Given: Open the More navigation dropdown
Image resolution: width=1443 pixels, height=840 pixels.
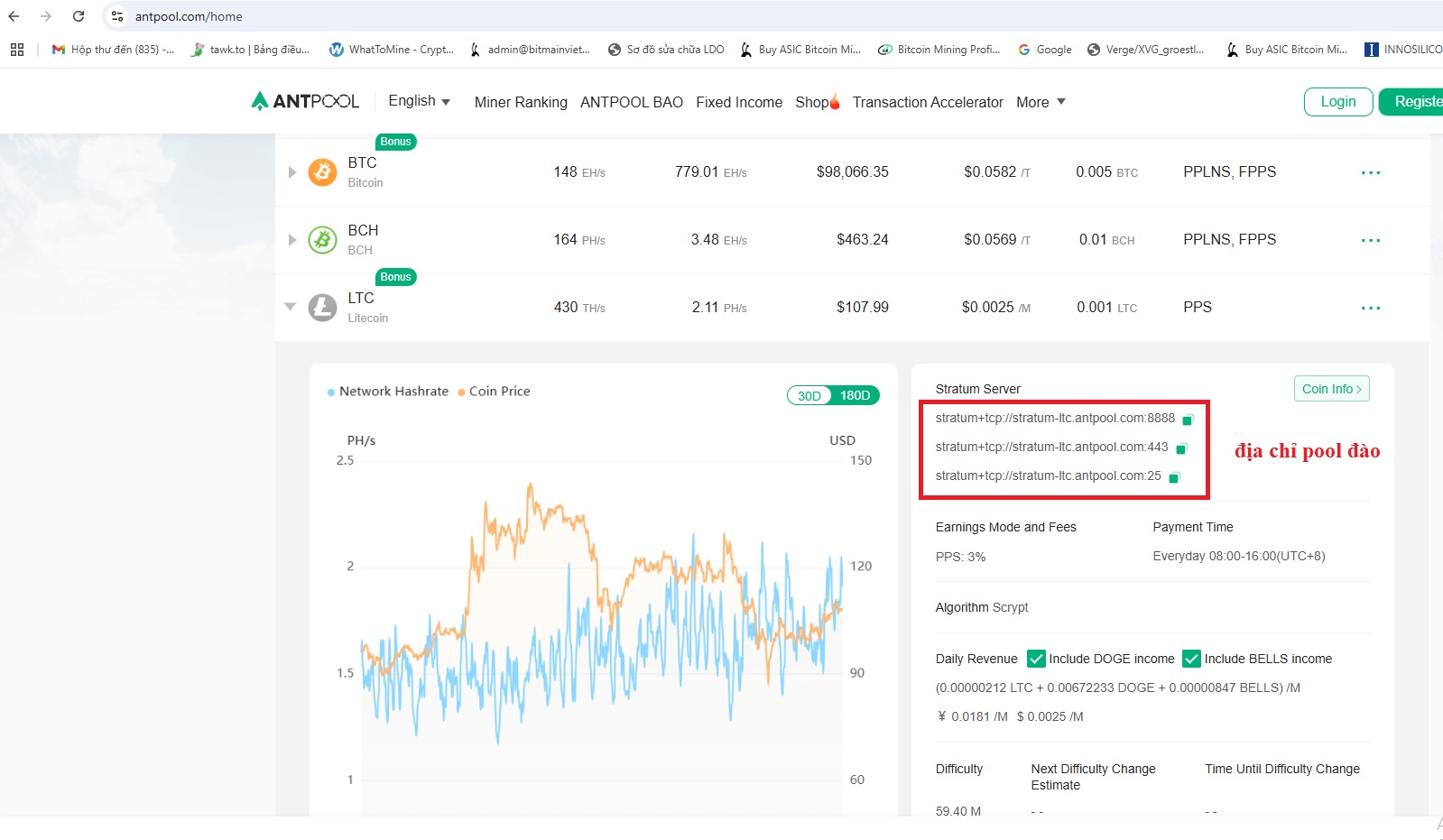Looking at the screenshot, I should click(x=1041, y=102).
